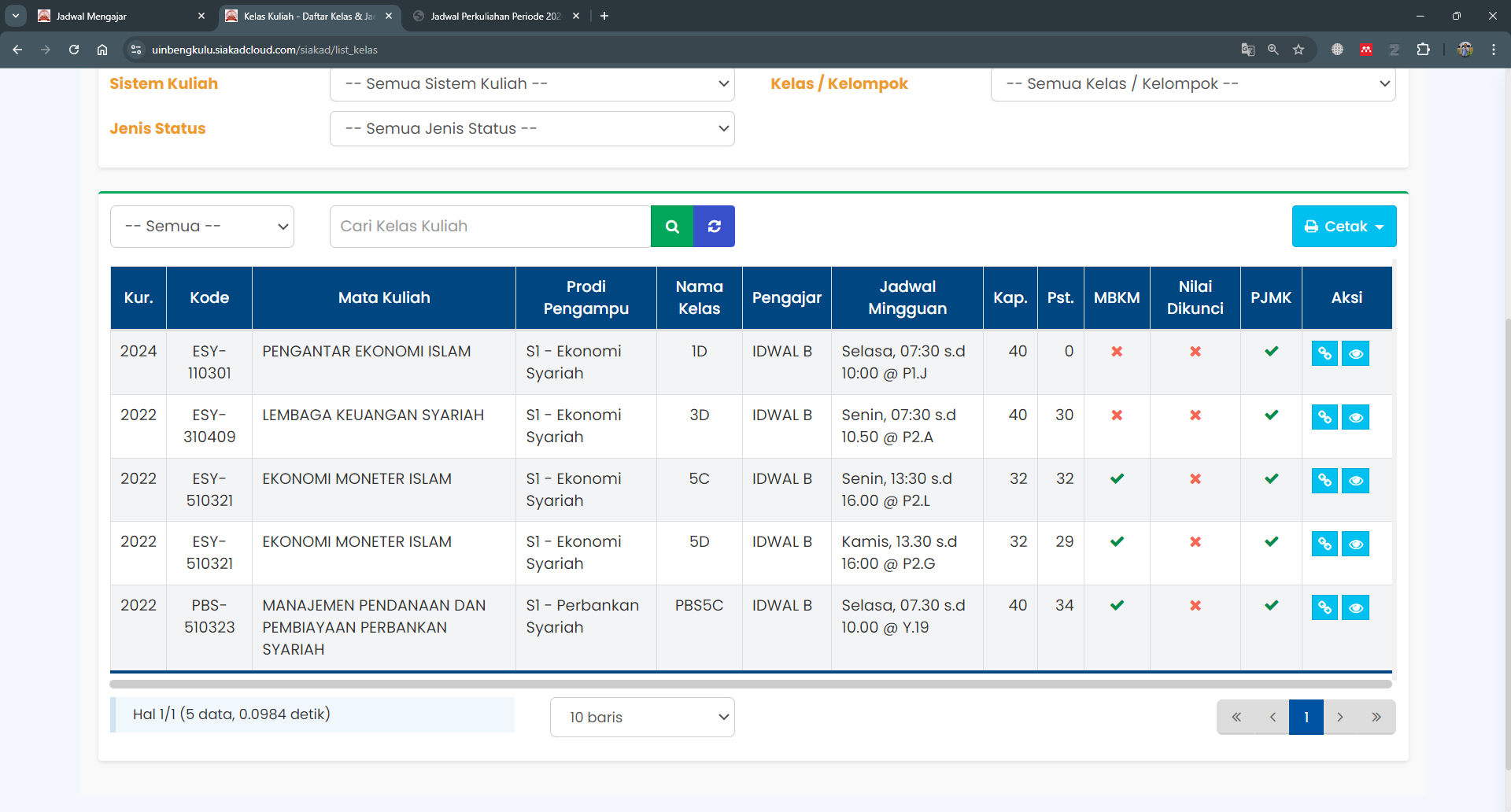The height and width of the screenshot is (812, 1511).
Task: Click the green search magnifier button
Action: [x=672, y=227]
